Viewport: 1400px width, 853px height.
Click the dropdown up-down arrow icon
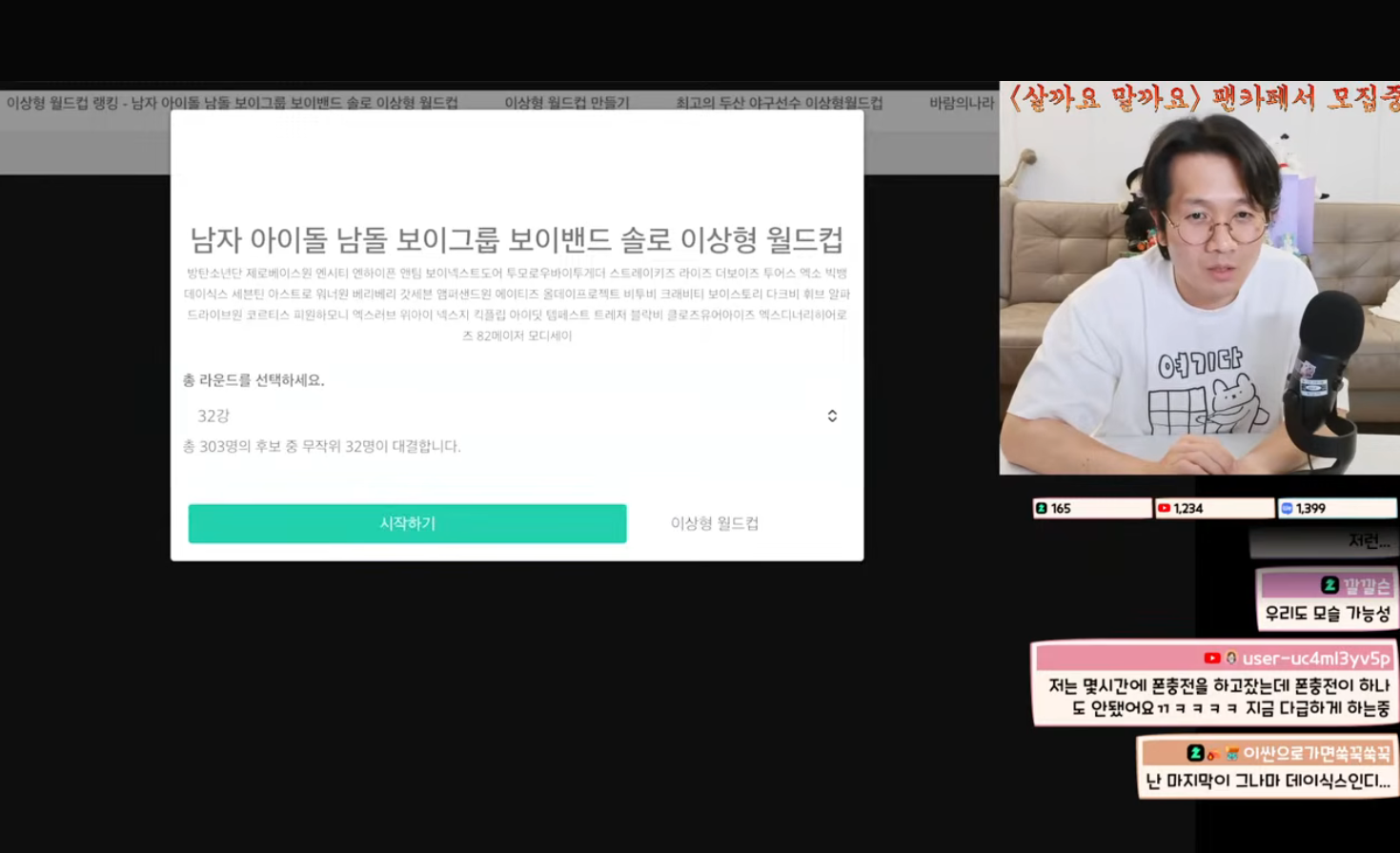832,416
